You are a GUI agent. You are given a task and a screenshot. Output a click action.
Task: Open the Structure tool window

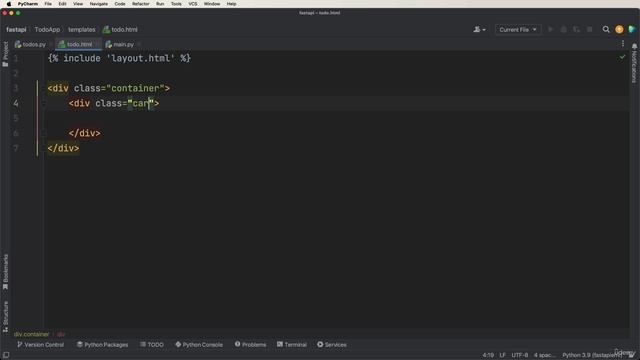click(5, 316)
